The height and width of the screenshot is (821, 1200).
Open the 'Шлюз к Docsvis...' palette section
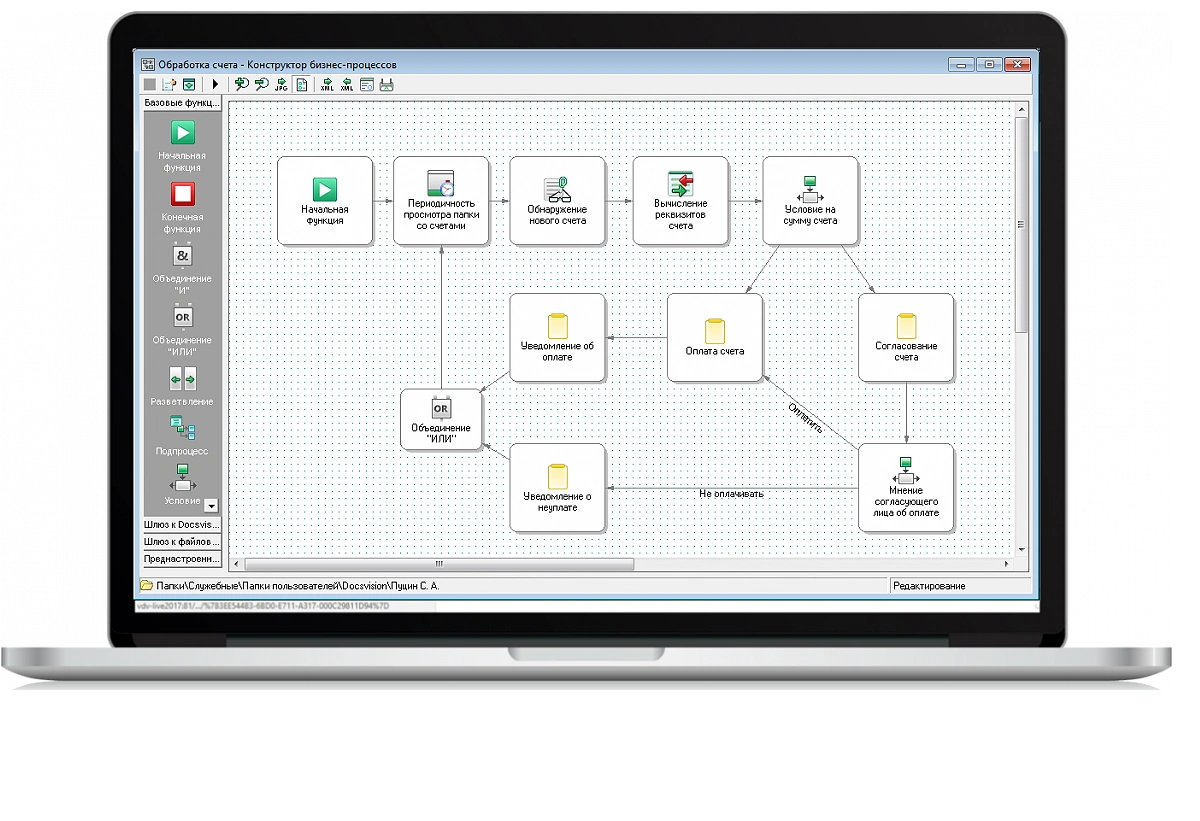(x=182, y=524)
